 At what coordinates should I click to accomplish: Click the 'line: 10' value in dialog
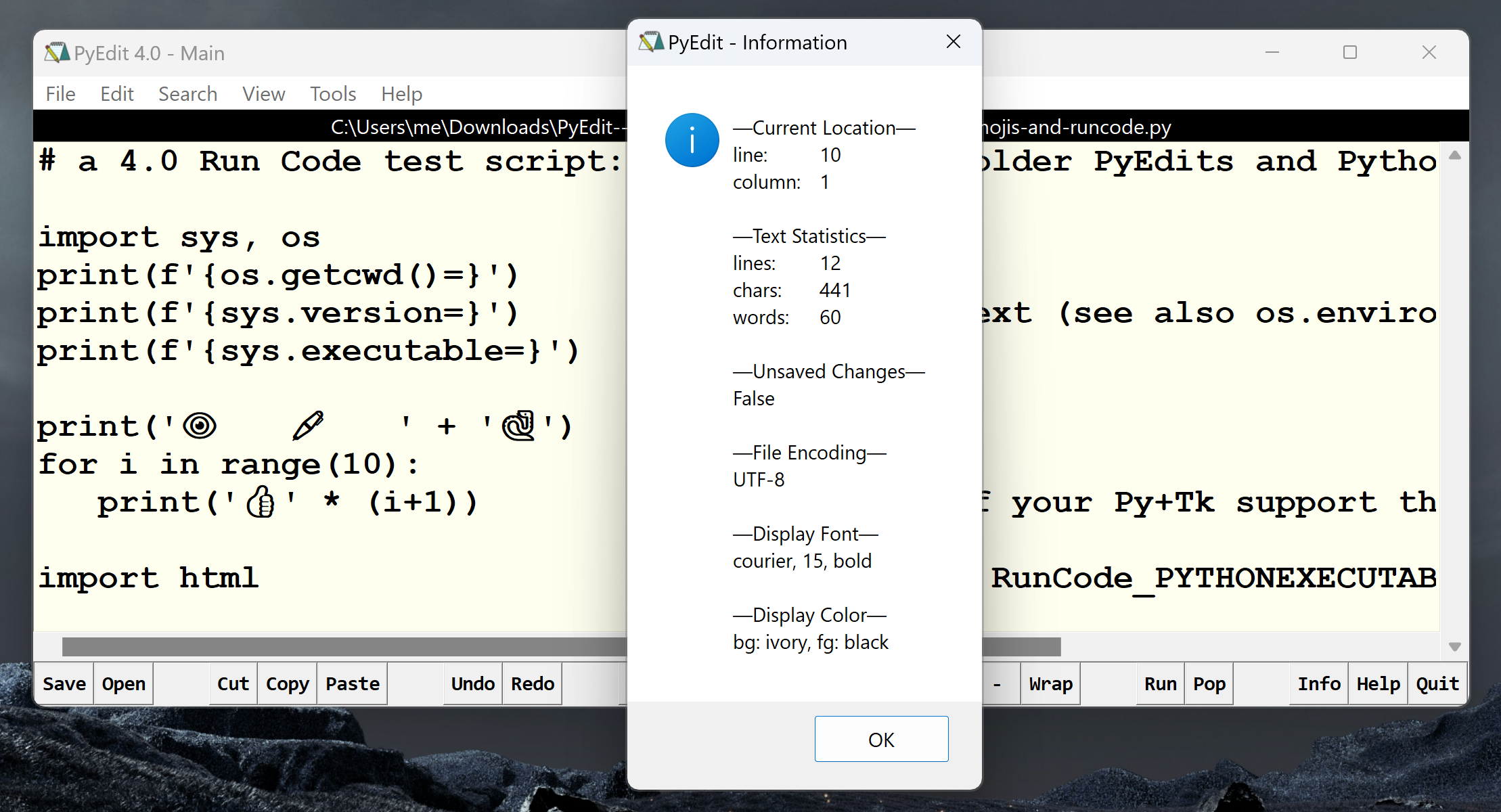point(787,155)
